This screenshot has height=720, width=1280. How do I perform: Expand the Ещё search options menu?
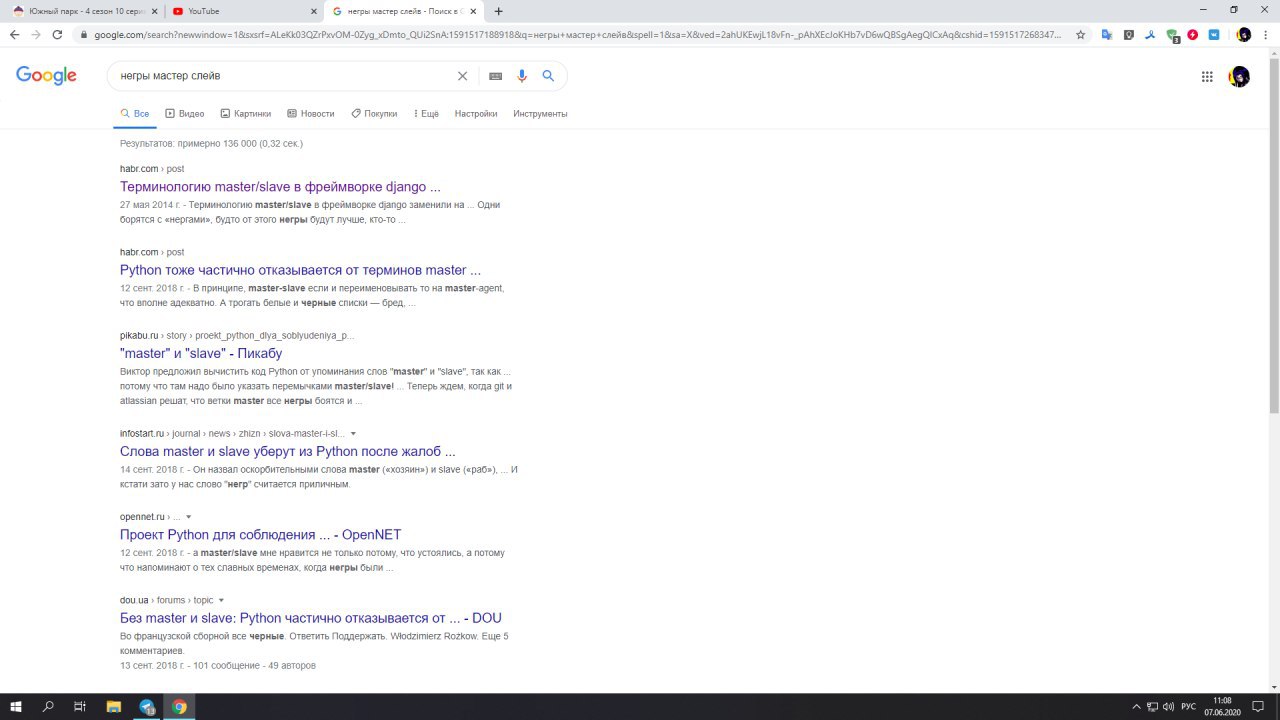coord(425,114)
